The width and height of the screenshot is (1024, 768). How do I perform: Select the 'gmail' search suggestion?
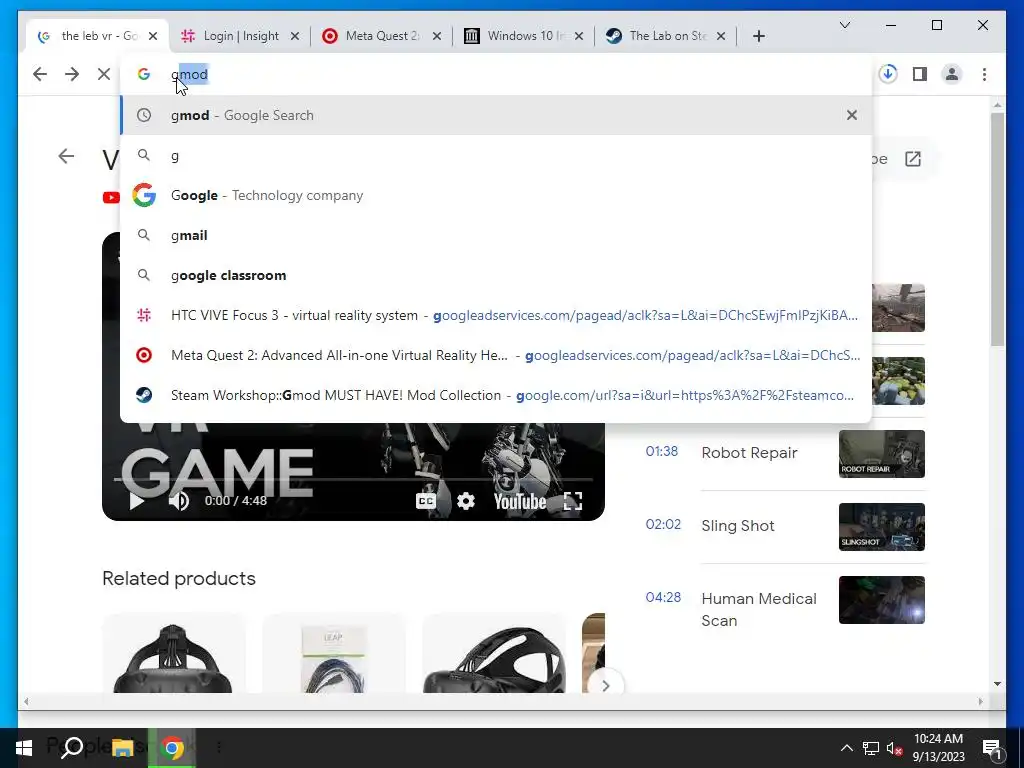click(496, 235)
